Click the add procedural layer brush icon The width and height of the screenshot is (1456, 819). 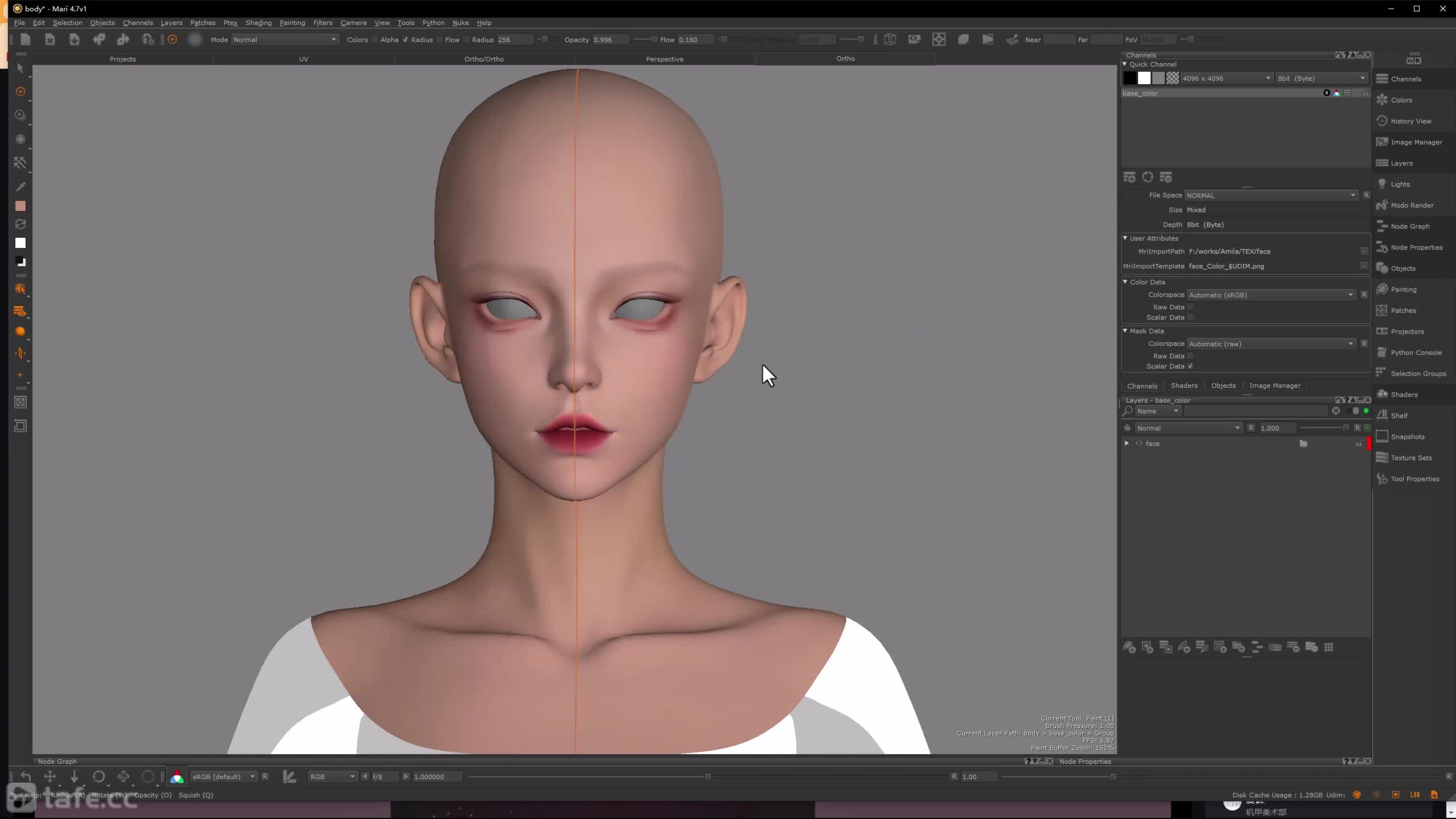[x=1184, y=647]
